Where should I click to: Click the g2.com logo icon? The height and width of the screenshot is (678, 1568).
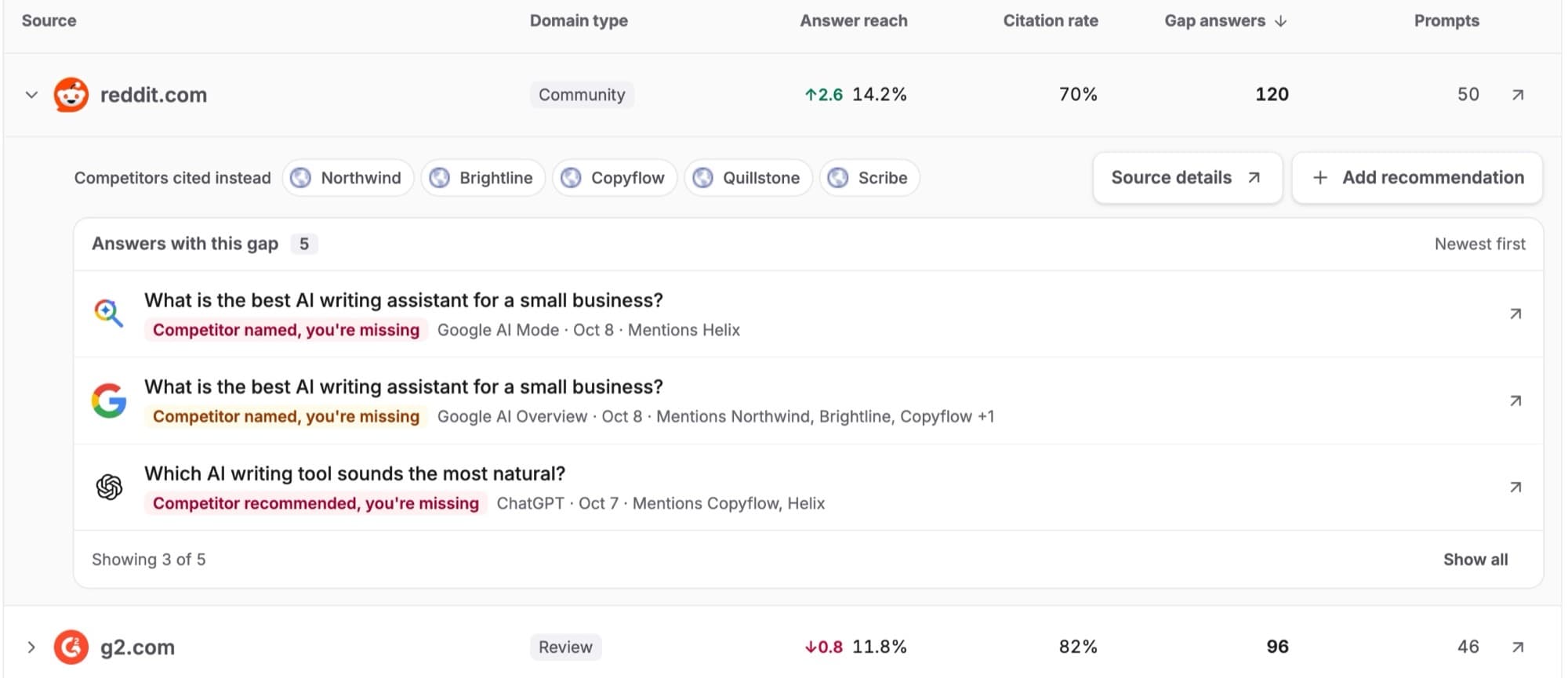coord(71,647)
